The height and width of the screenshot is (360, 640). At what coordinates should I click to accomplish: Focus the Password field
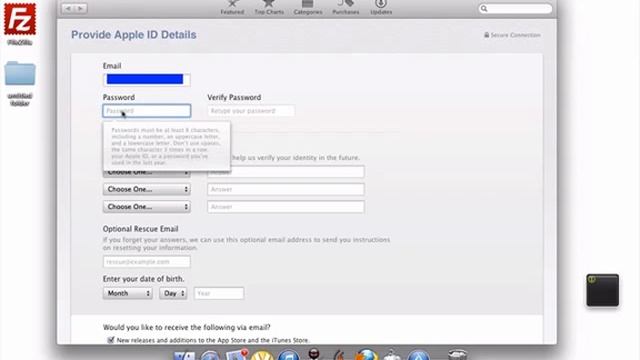coord(147,111)
